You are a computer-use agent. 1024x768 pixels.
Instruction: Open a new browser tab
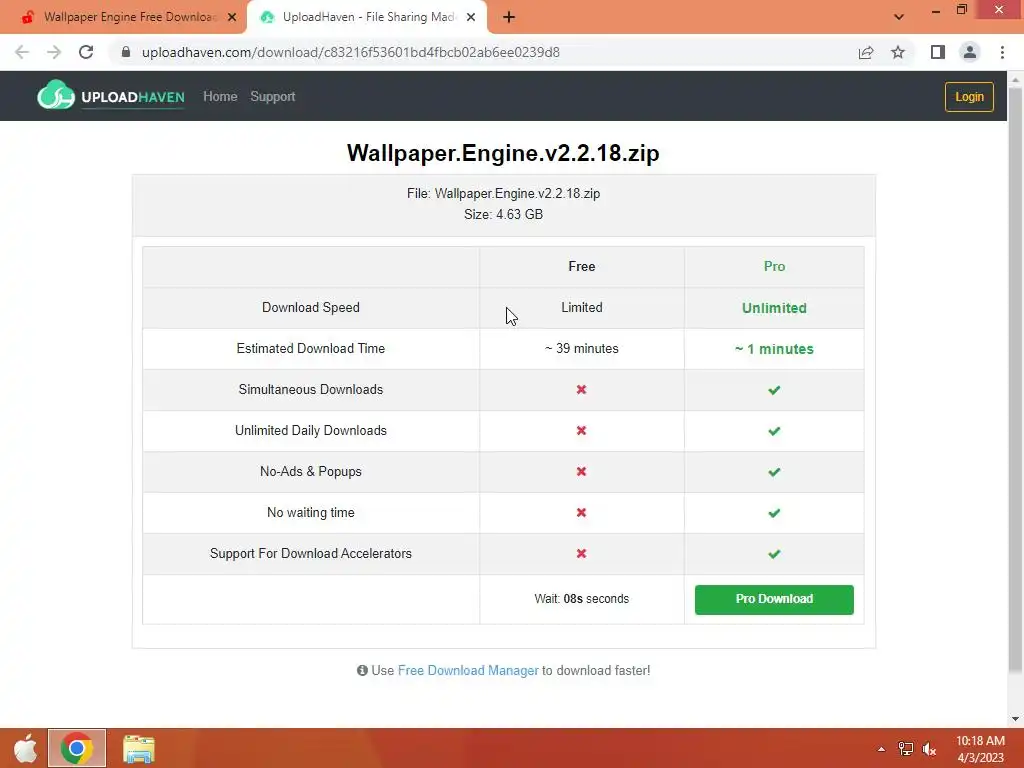click(509, 17)
